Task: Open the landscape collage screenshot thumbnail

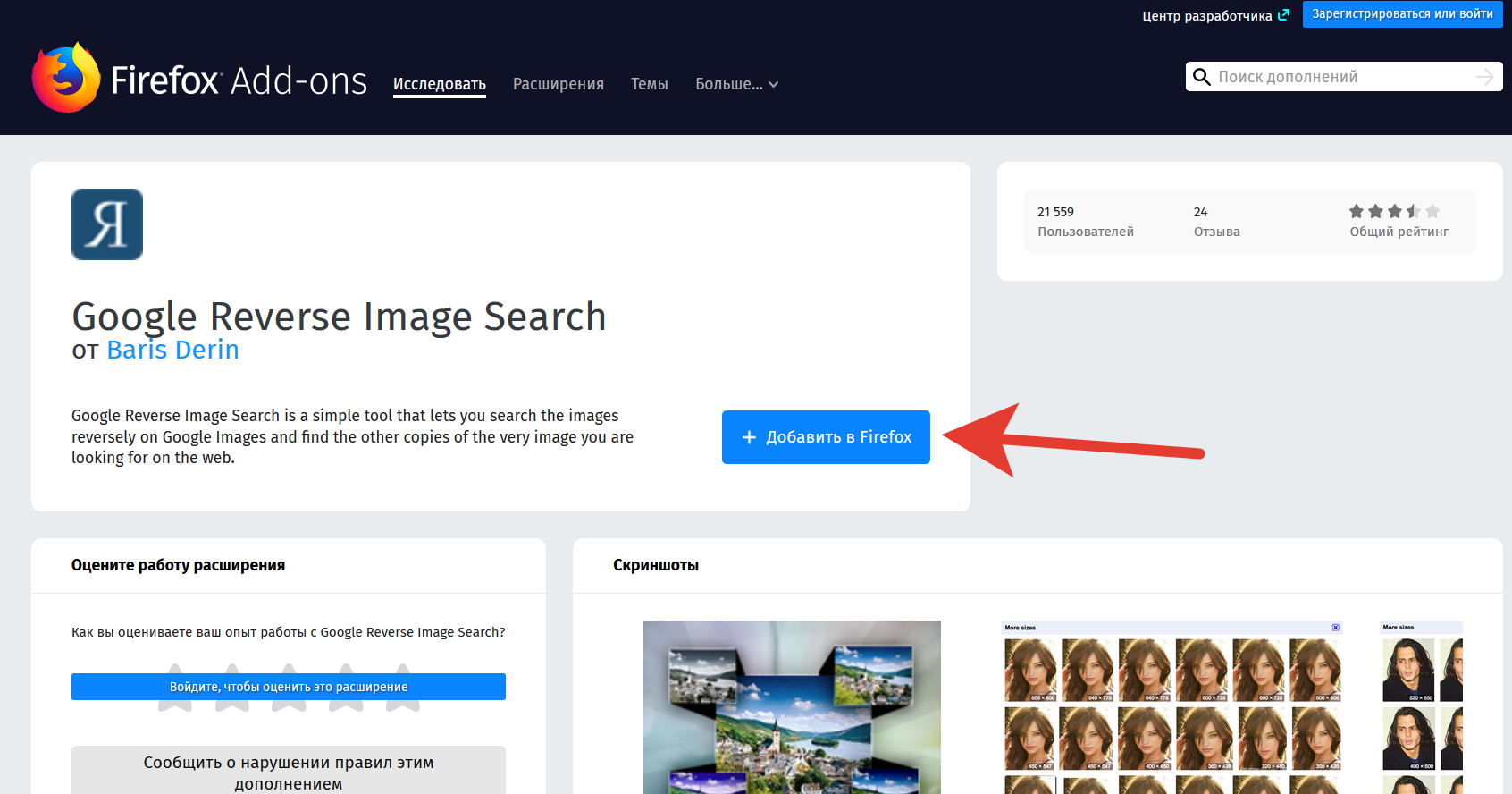Action: pos(792,706)
